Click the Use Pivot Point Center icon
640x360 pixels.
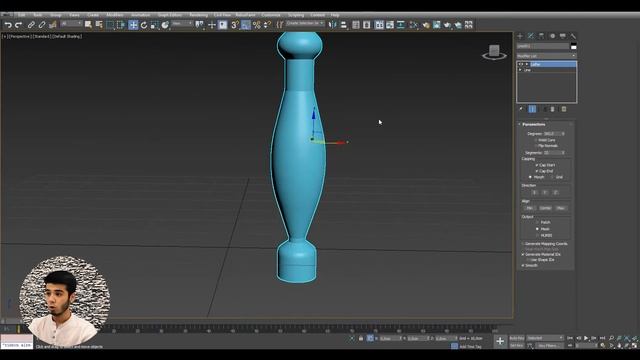point(199,25)
